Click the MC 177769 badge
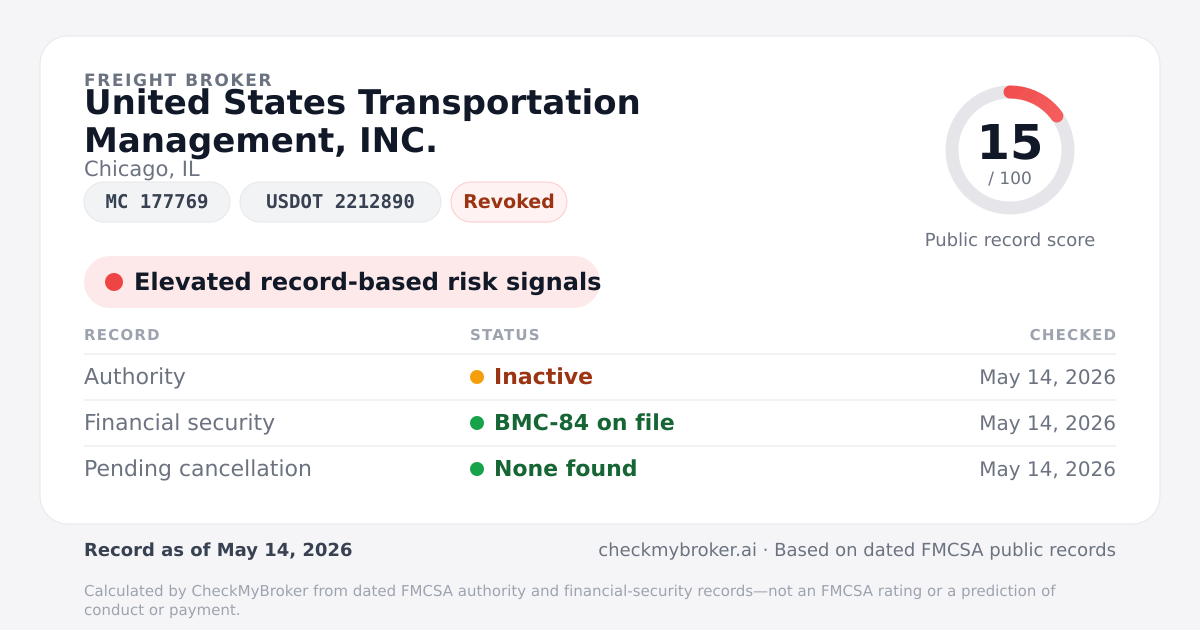Screen dimensions: 1200x630 click(x=157, y=202)
